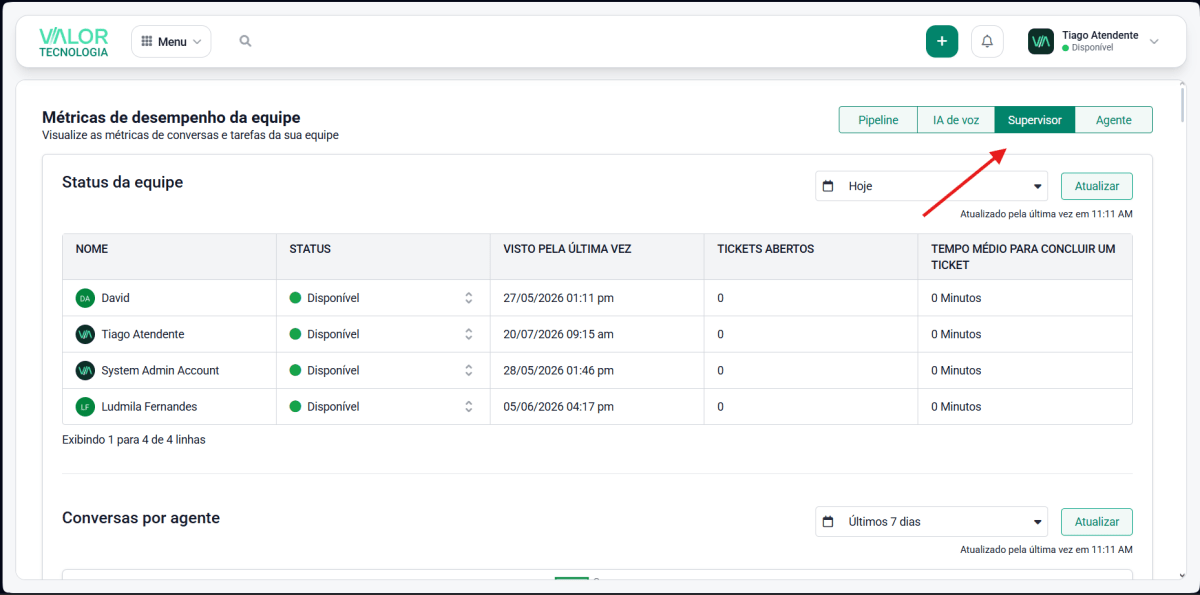Click the date 05/06/2026 04:17 pm

(559, 407)
